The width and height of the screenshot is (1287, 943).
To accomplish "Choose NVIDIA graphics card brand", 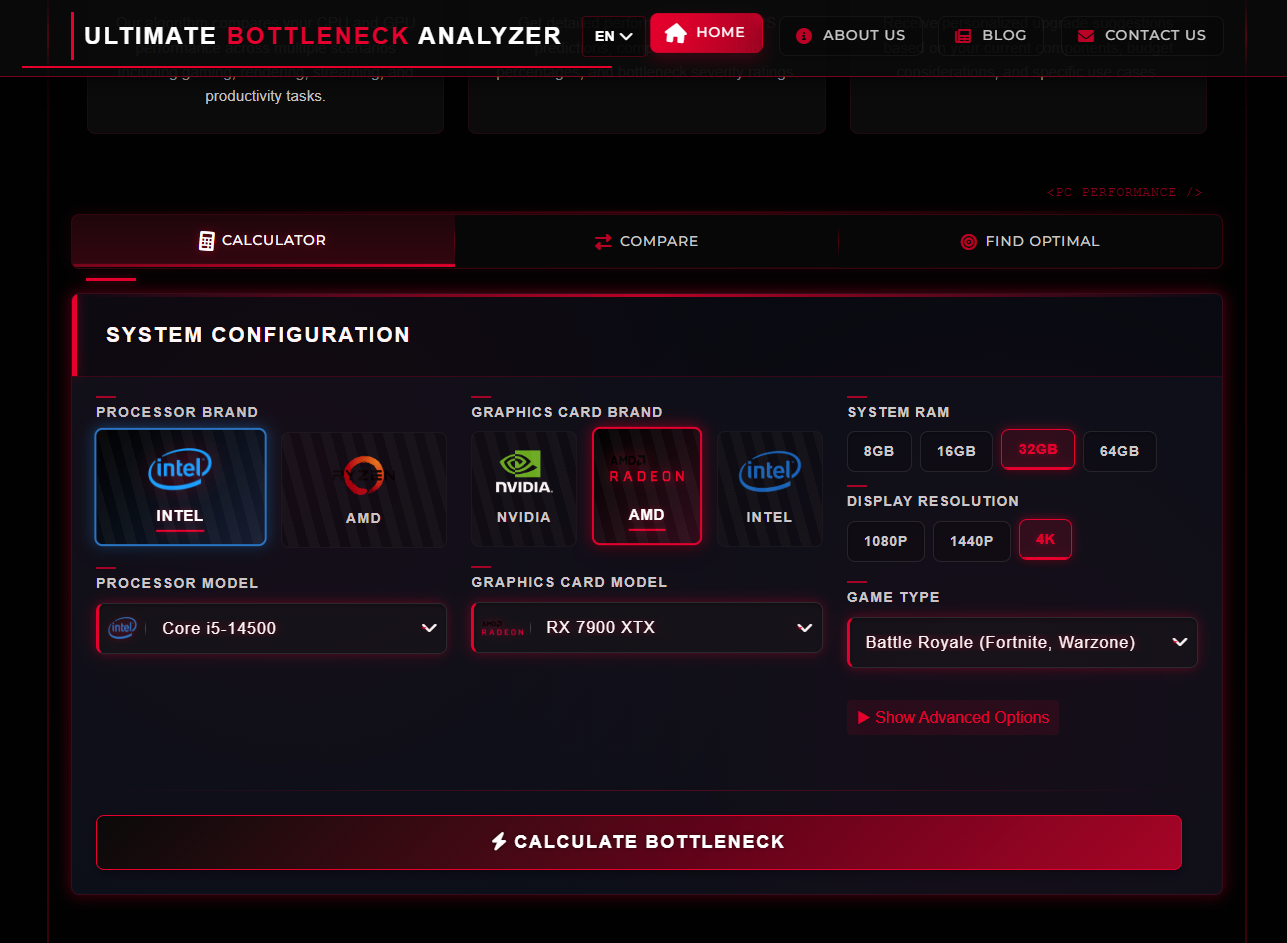I will 524,489.
